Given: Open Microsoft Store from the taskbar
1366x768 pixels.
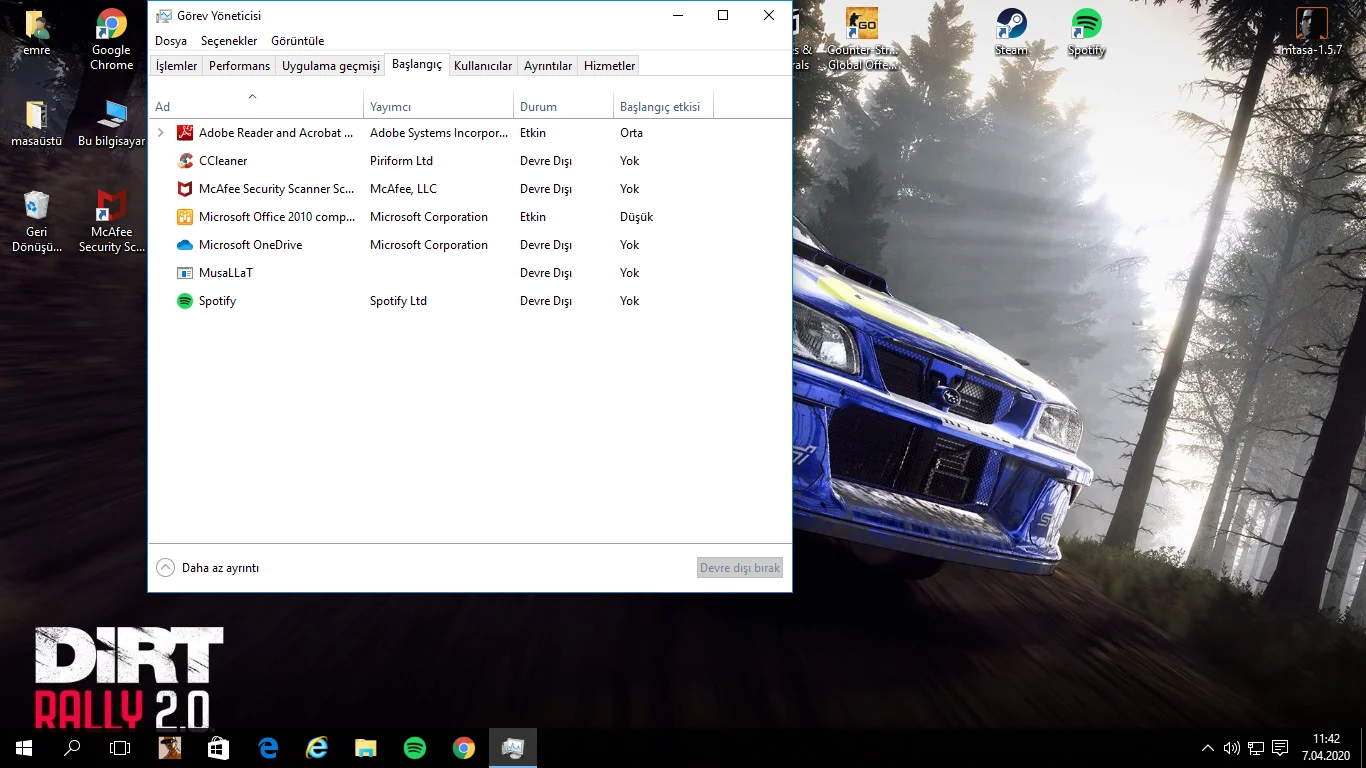Looking at the screenshot, I should (x=218, y=748).
